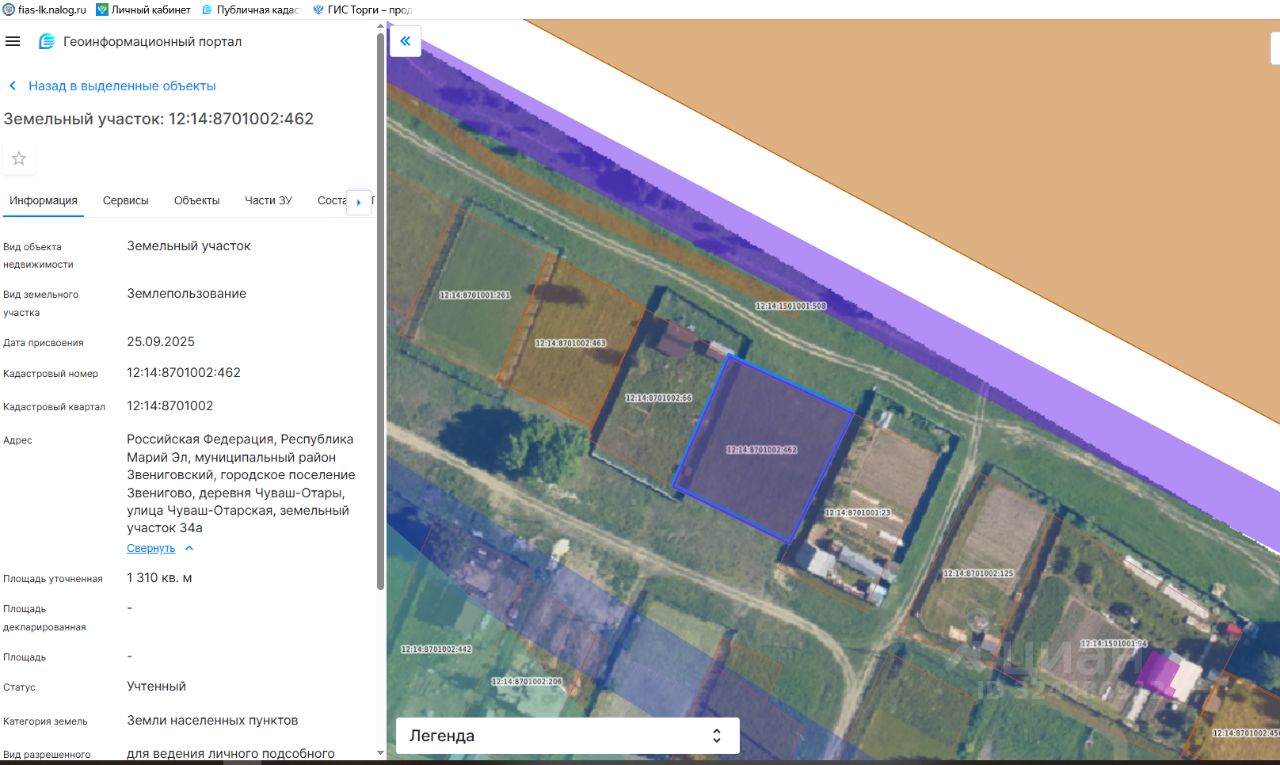
Task: Open the ГИС Торги bookmark
Action: (362, 9)
